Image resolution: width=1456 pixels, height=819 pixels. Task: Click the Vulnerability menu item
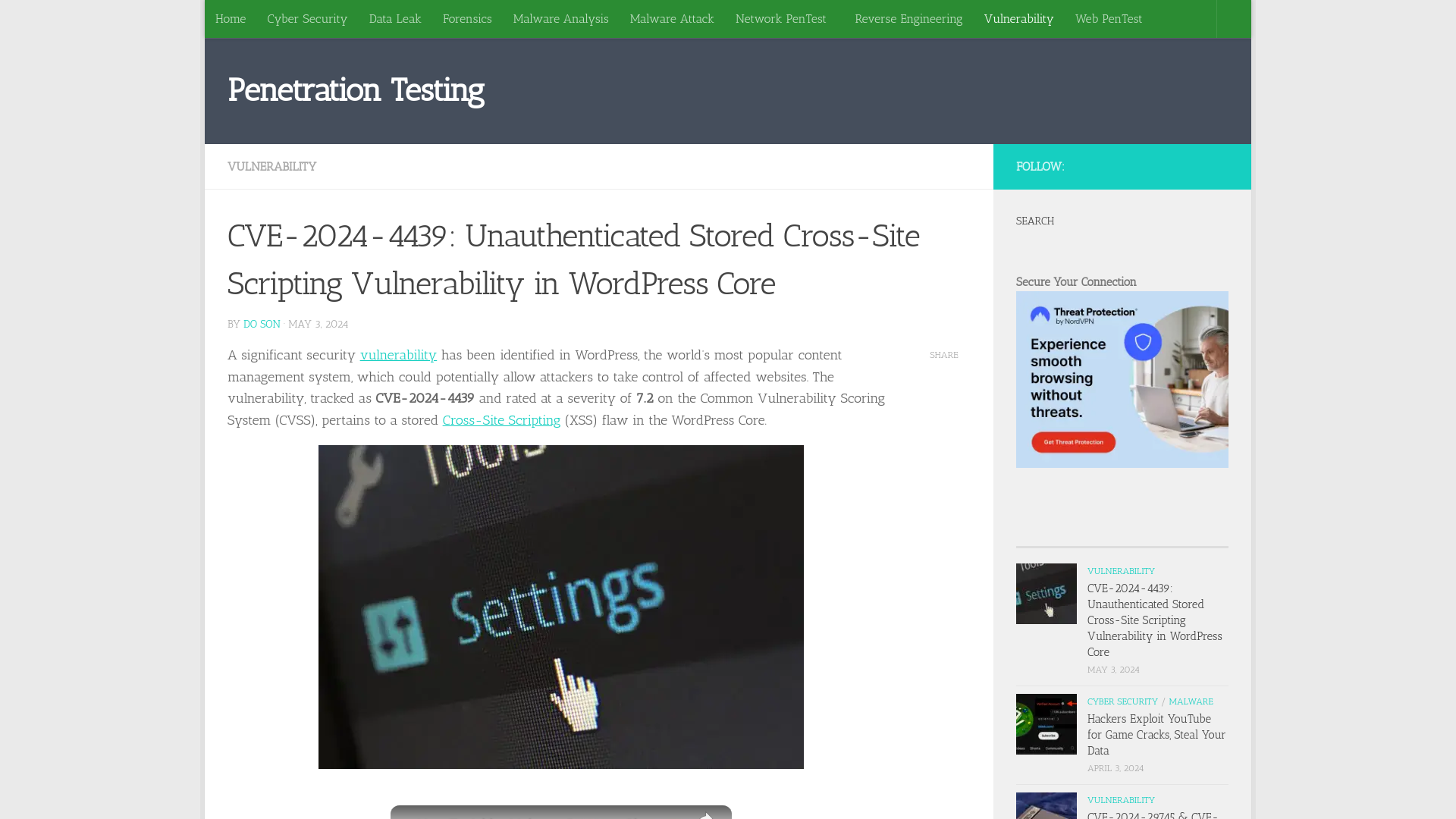tap(1018, 18)
